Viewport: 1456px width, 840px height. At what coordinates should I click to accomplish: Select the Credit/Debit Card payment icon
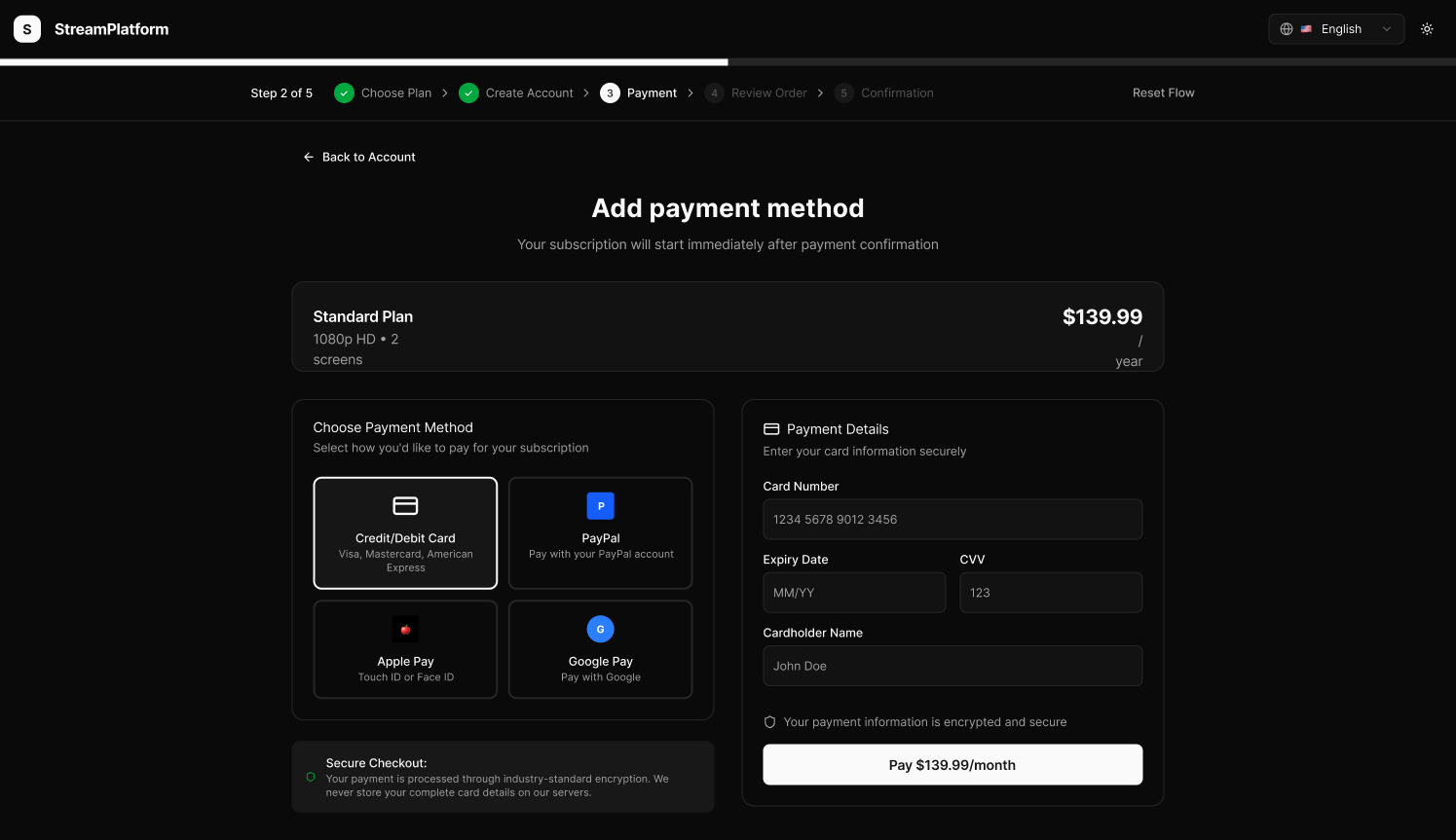click(x=405, y=505)
